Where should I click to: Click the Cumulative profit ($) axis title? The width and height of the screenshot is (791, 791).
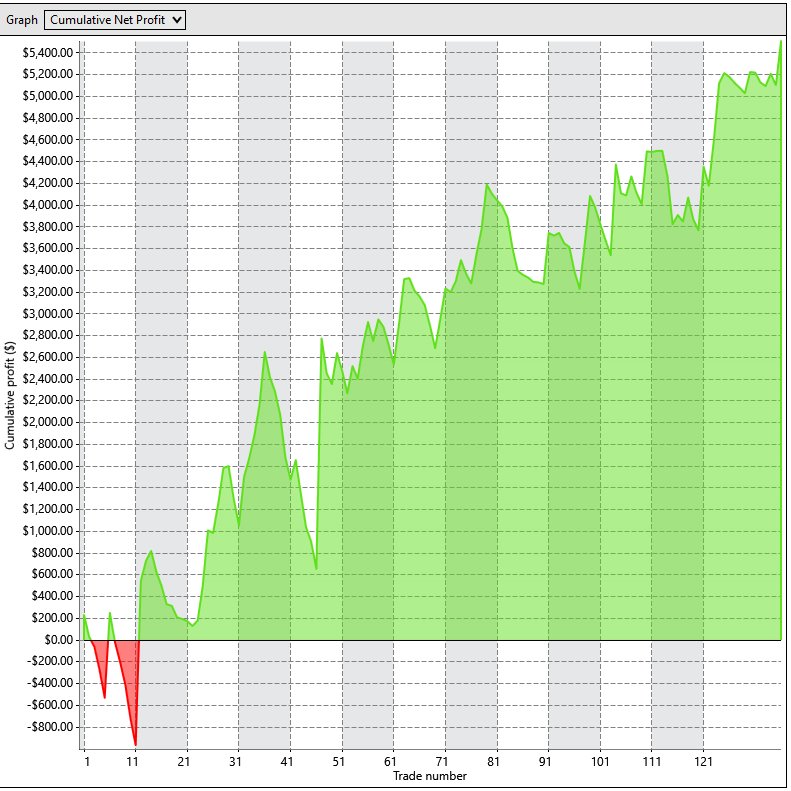pyautogui.click(x=10, y=396)
